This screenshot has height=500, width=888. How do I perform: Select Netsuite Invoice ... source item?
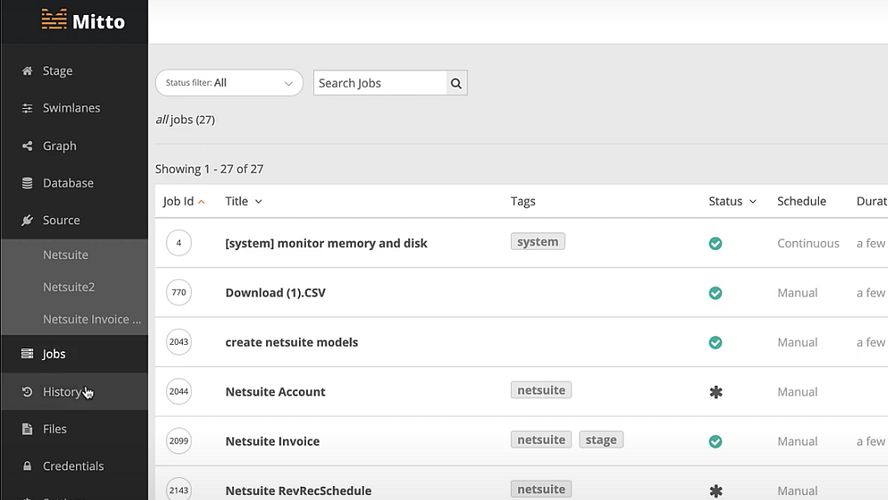pyautogui.click(x=92, y=319)
